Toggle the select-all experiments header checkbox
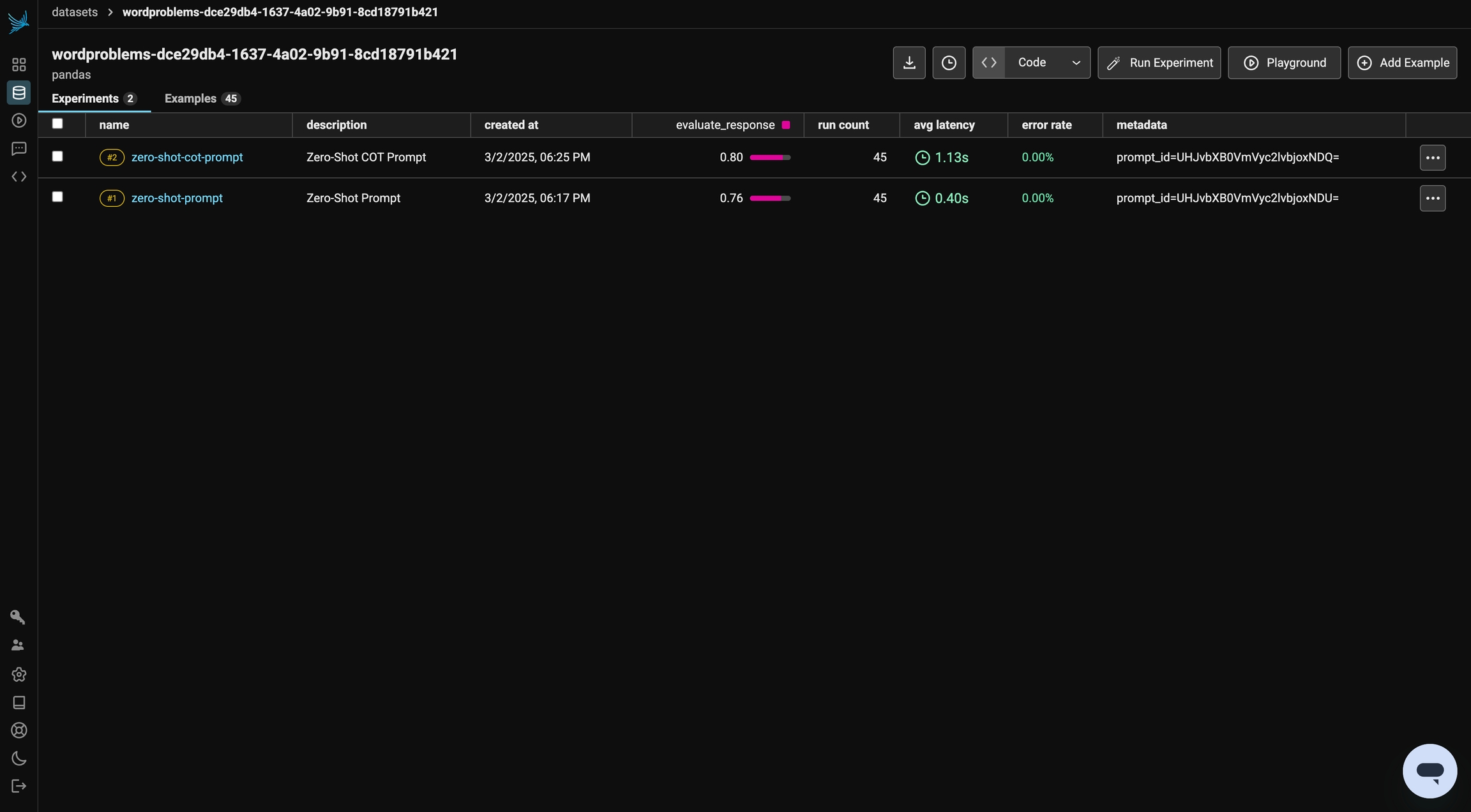 tap(57, 124)
